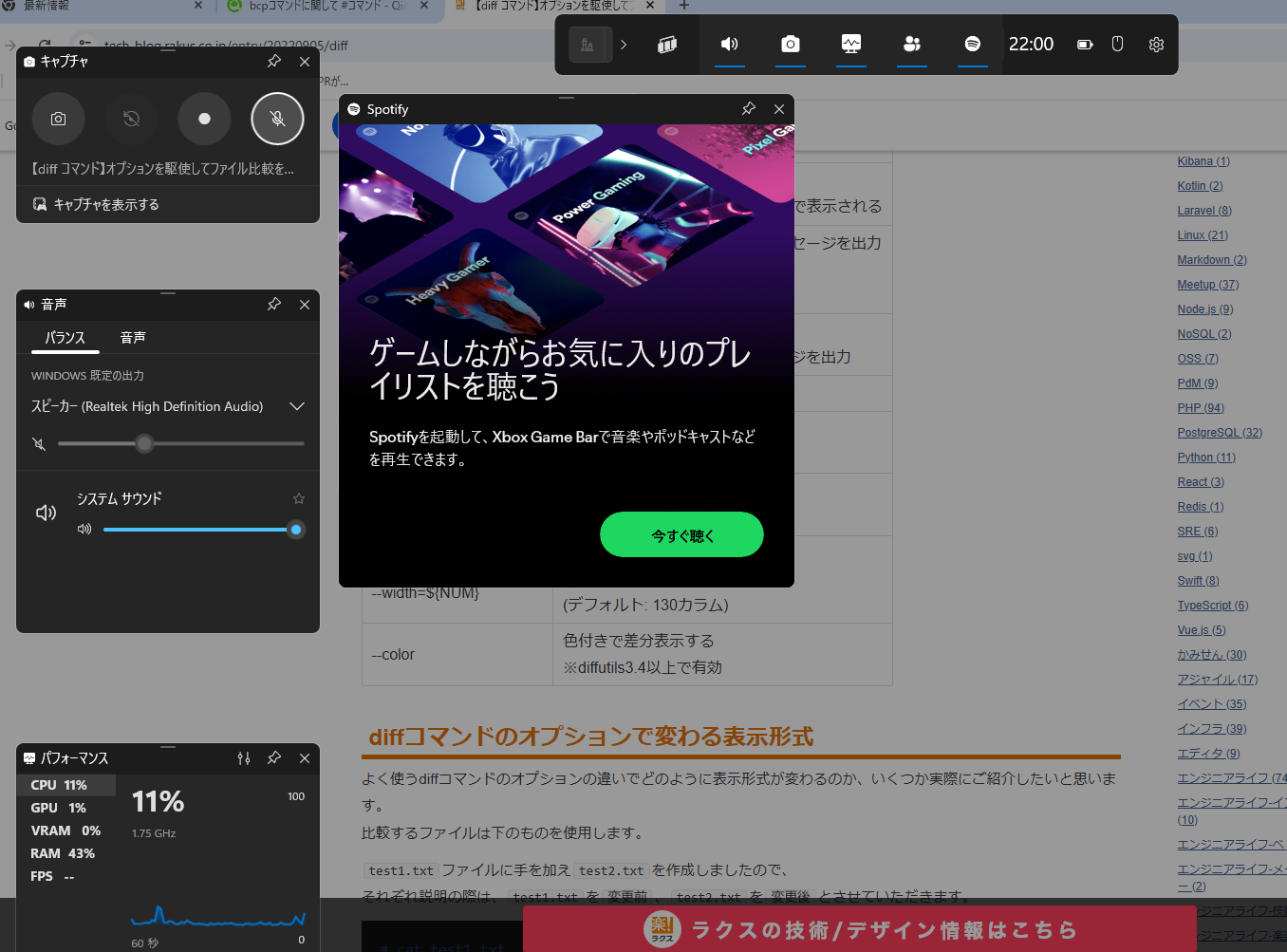Unmute the master speaker volume icon

click(x=39, y=443)
